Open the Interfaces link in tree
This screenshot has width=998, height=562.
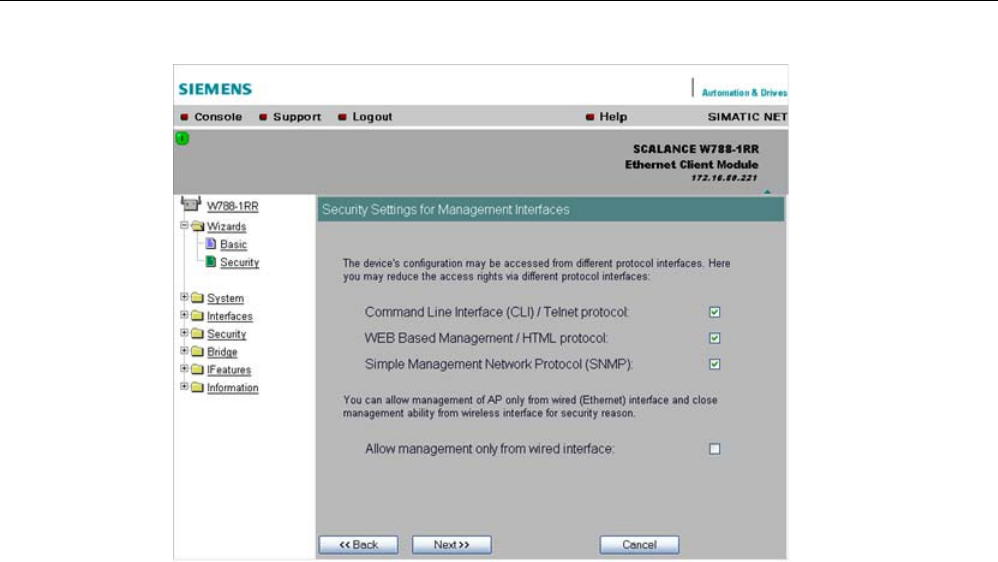point(230,316)
